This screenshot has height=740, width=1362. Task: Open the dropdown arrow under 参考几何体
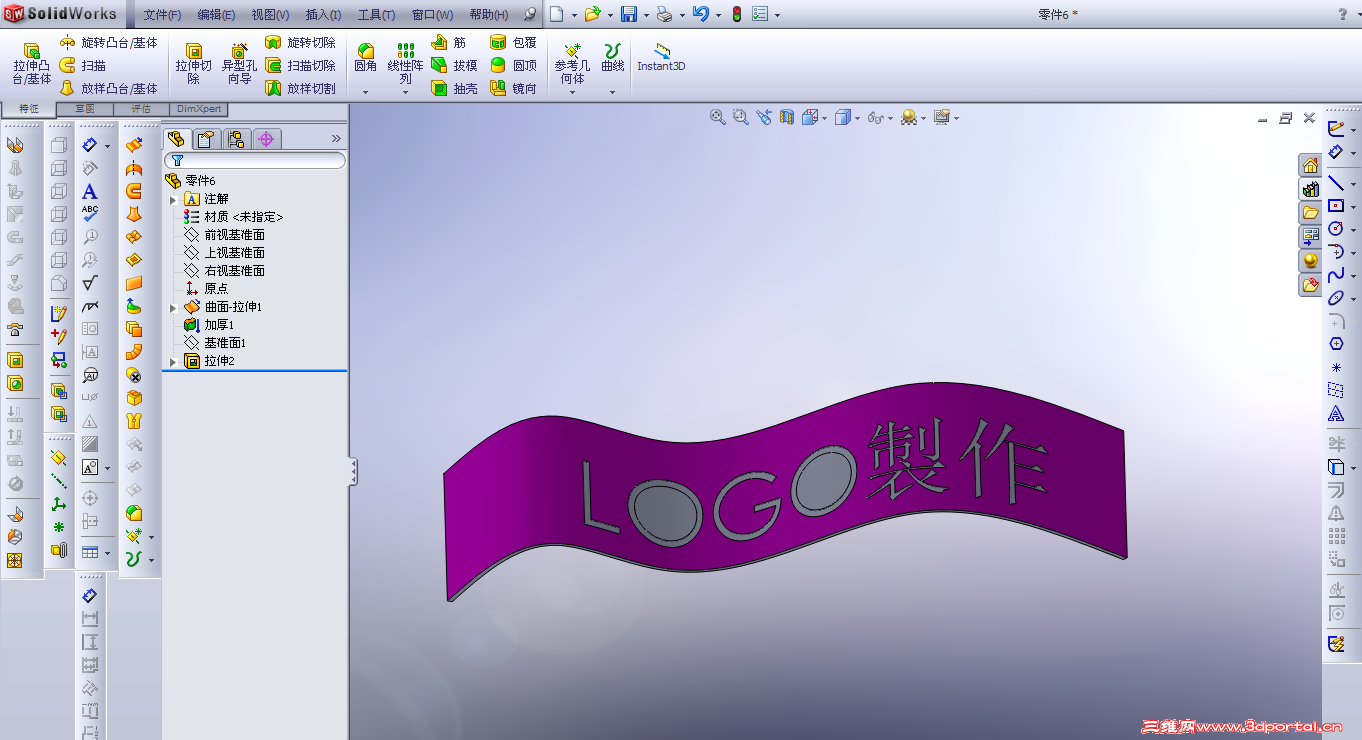pyautogui.click(x=572, y=92)
